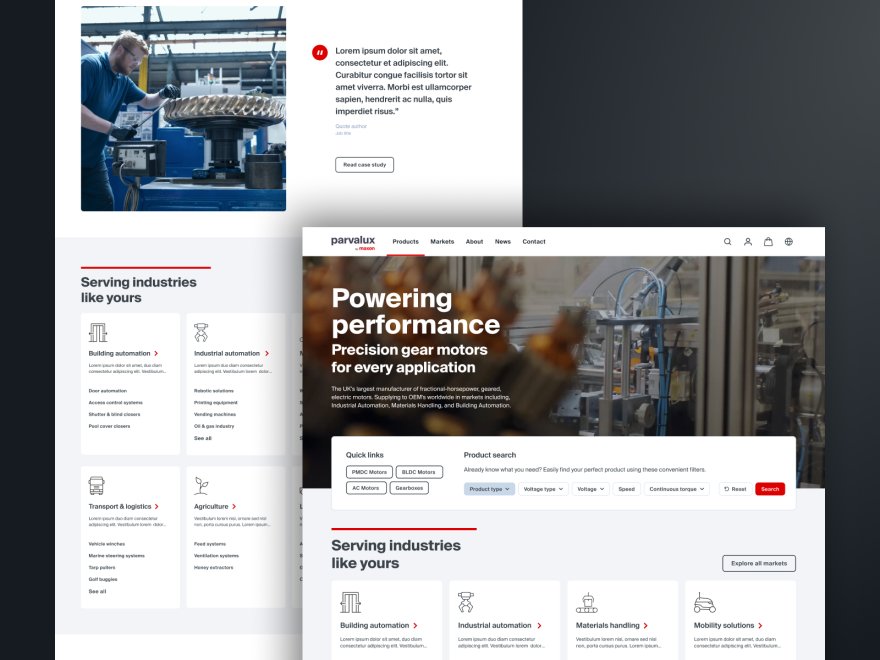This screenshot has width=880, height=660.
Task: Click the globe language icon
Action: pos(789,242)
